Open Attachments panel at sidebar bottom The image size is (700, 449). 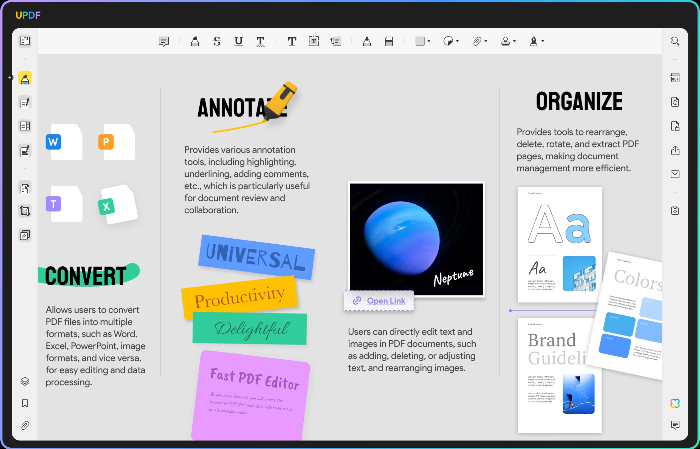[25, 425]
